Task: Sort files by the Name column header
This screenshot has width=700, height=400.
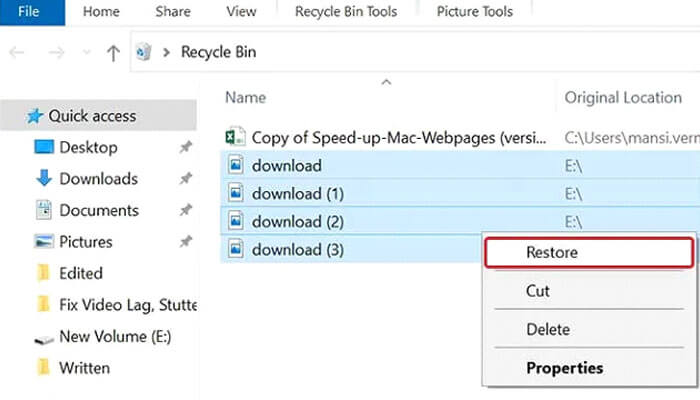Action: point(245,98)
